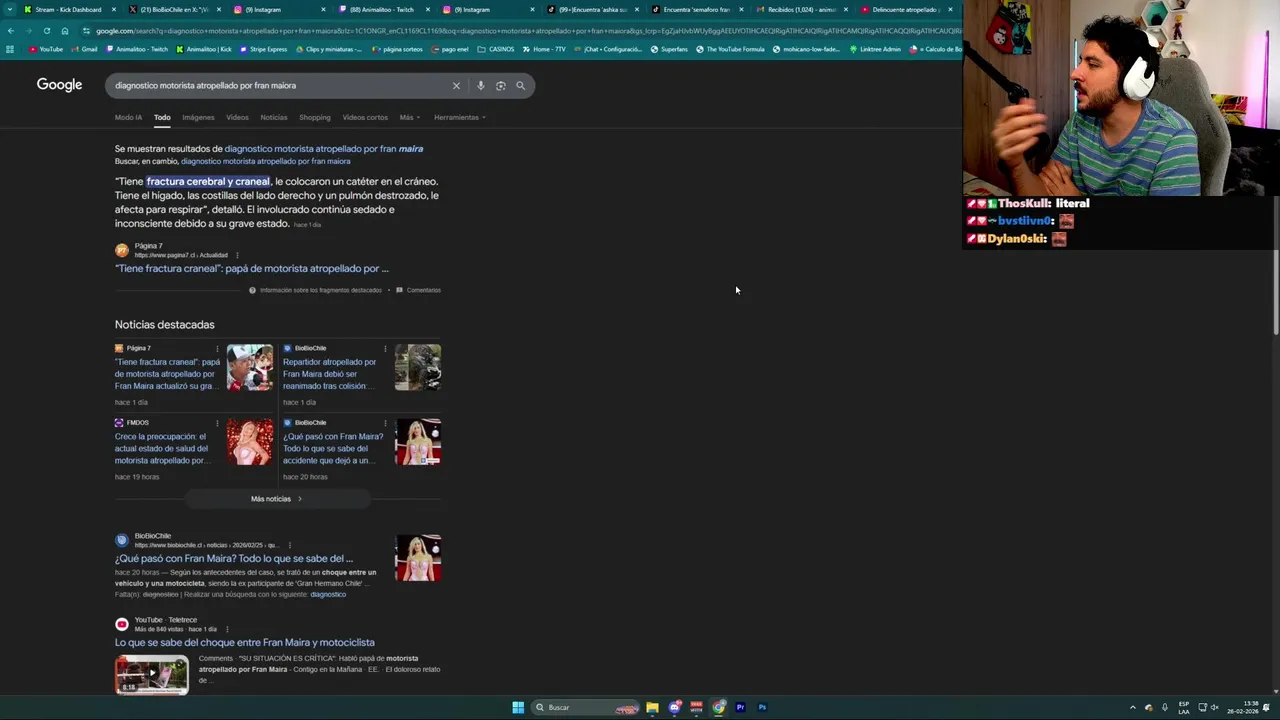The image size is (1280, 720).
Task: Switch to the 'Noticias' search tab
Action: click(x=274, y=118)
